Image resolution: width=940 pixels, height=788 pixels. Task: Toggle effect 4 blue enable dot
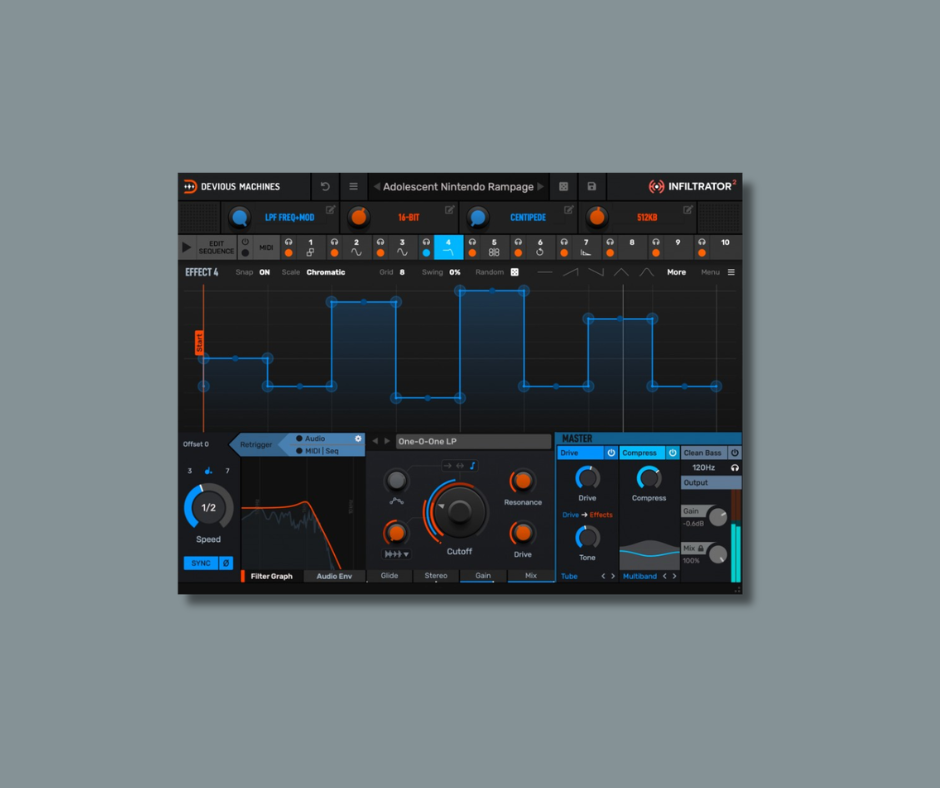click(426, 253)
